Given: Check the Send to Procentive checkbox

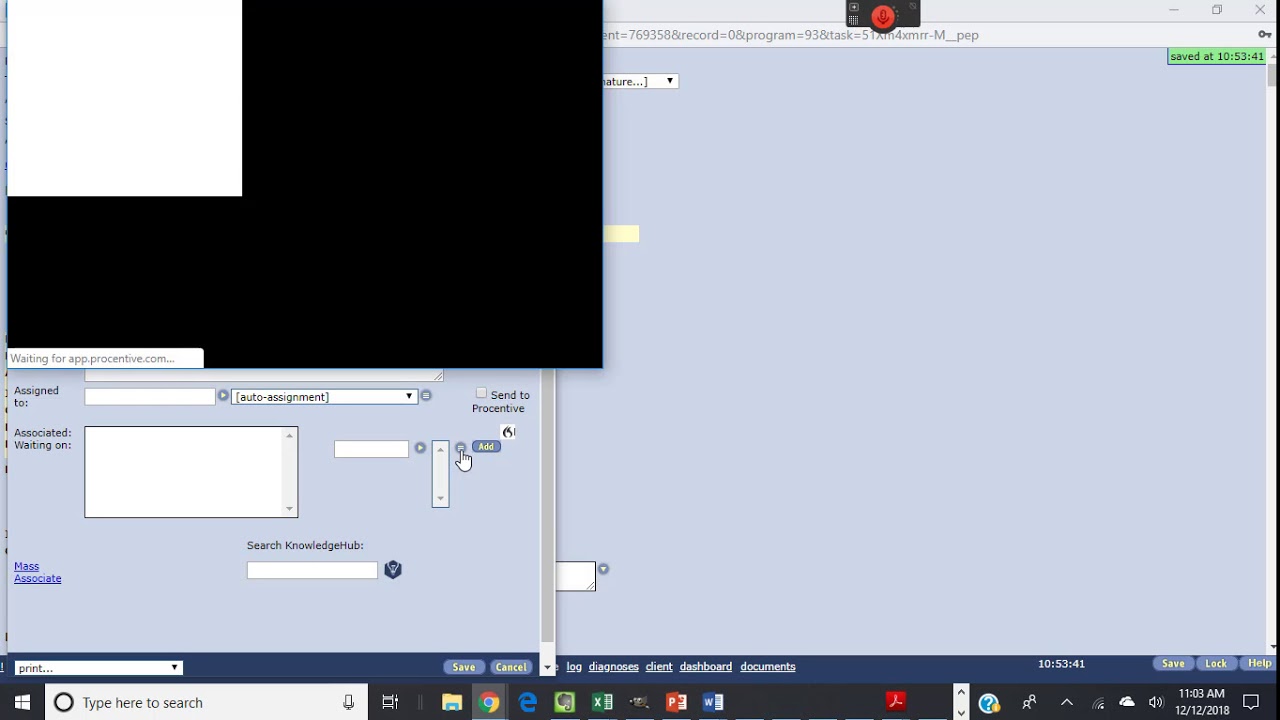Looking at the screenshot, I should pyautogui.click(x=481, y=394).
